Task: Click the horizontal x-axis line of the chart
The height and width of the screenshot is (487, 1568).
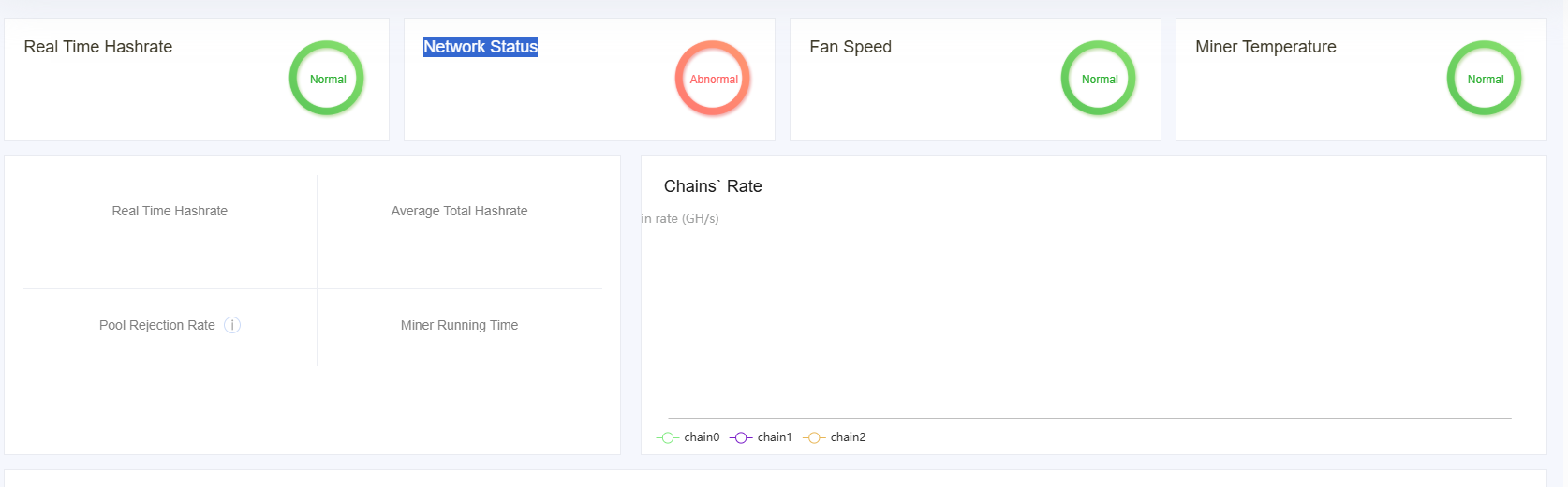Action: (x=1089, y=418)
